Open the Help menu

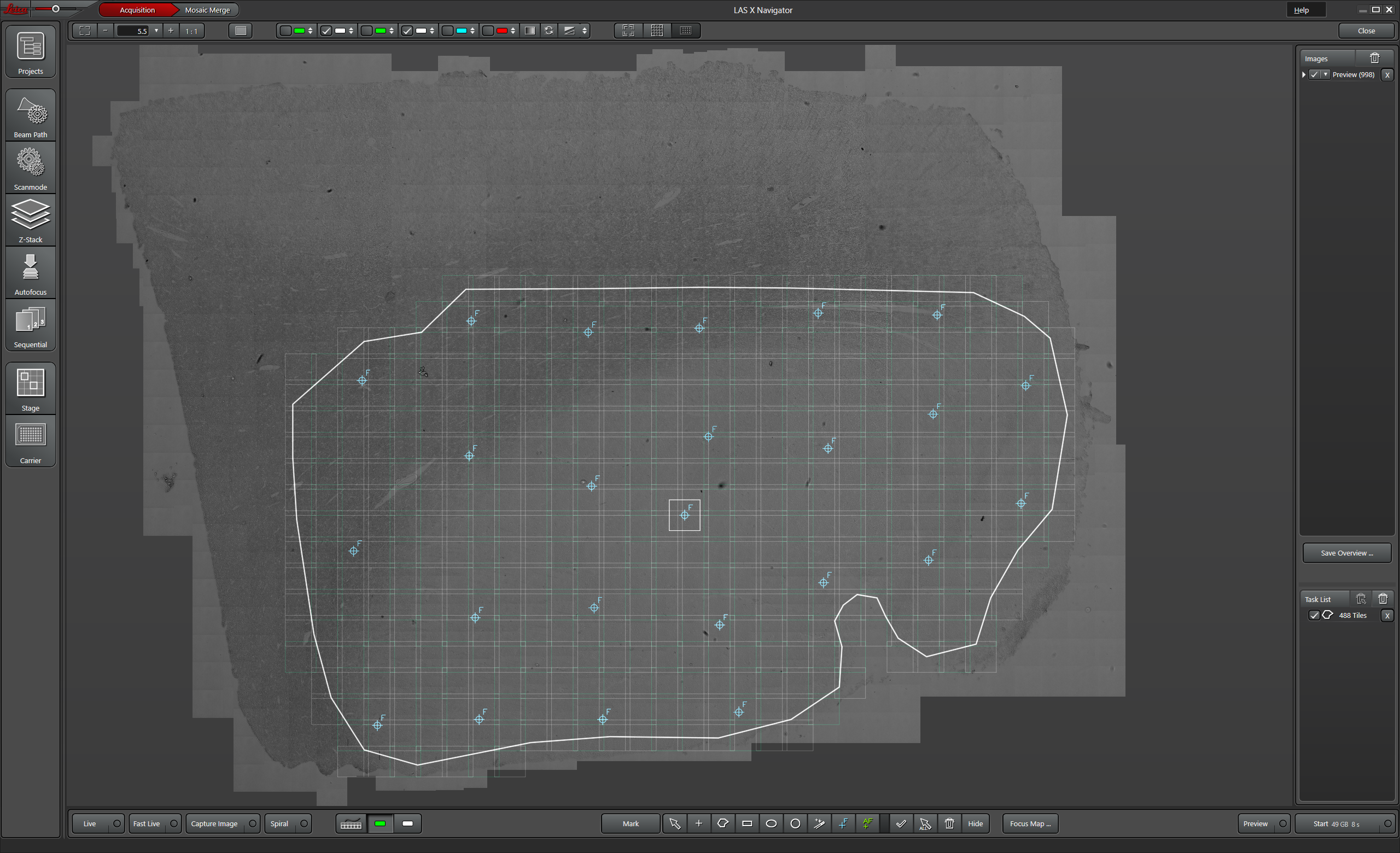point(1301,10)
